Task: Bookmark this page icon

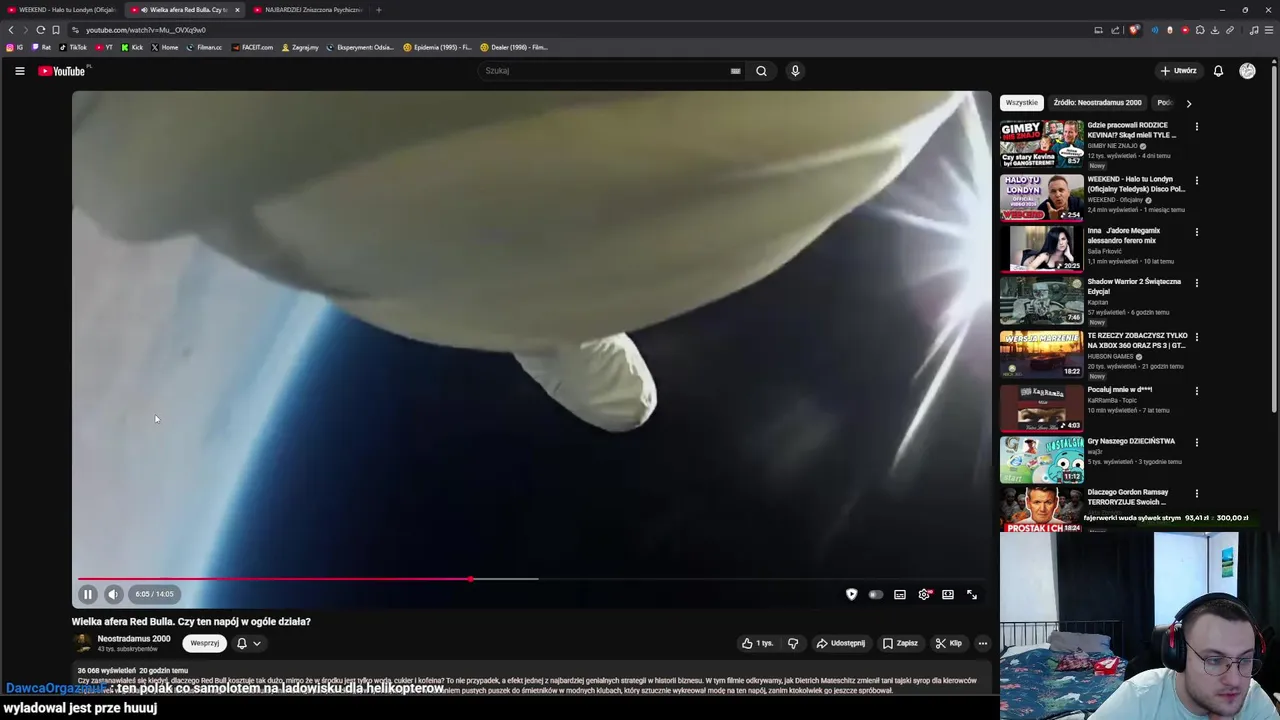Action: click(56, 30)
